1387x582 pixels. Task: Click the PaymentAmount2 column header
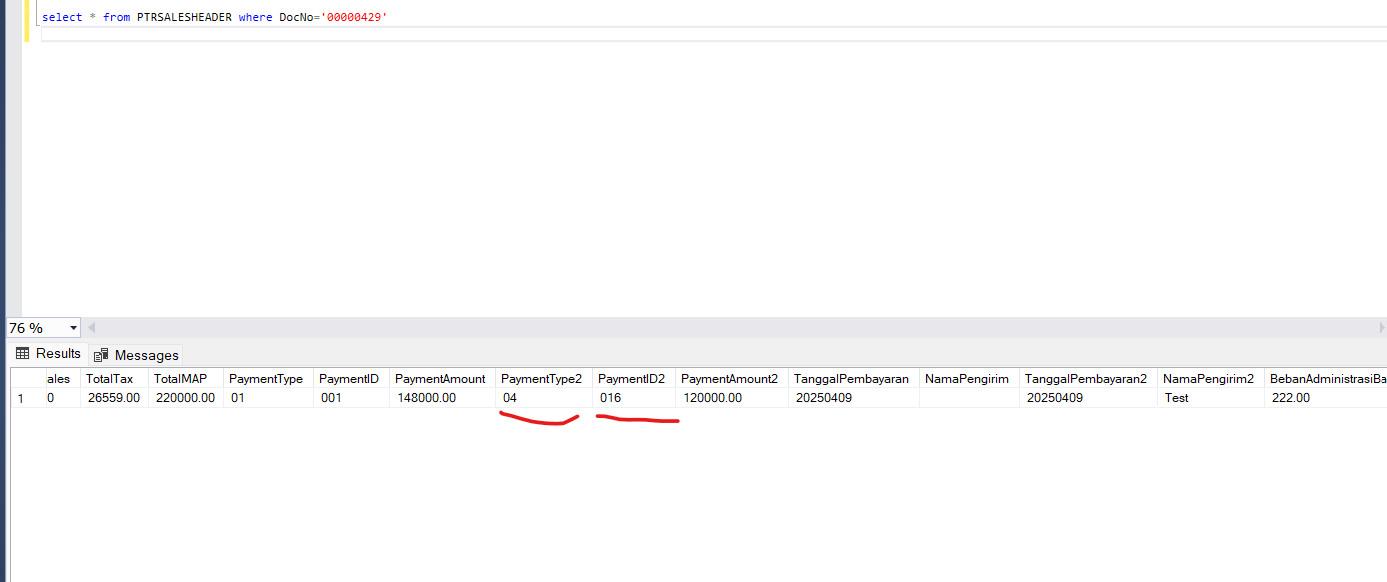(732, 379)
